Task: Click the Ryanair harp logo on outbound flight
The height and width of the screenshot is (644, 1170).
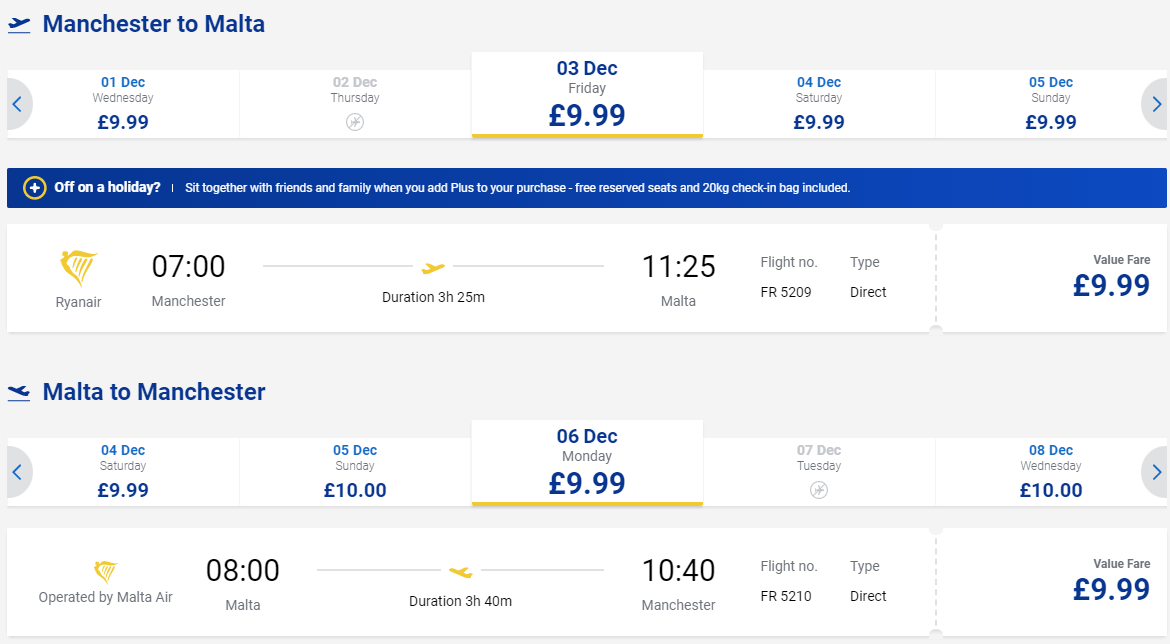Action: (x=78, y=269)
